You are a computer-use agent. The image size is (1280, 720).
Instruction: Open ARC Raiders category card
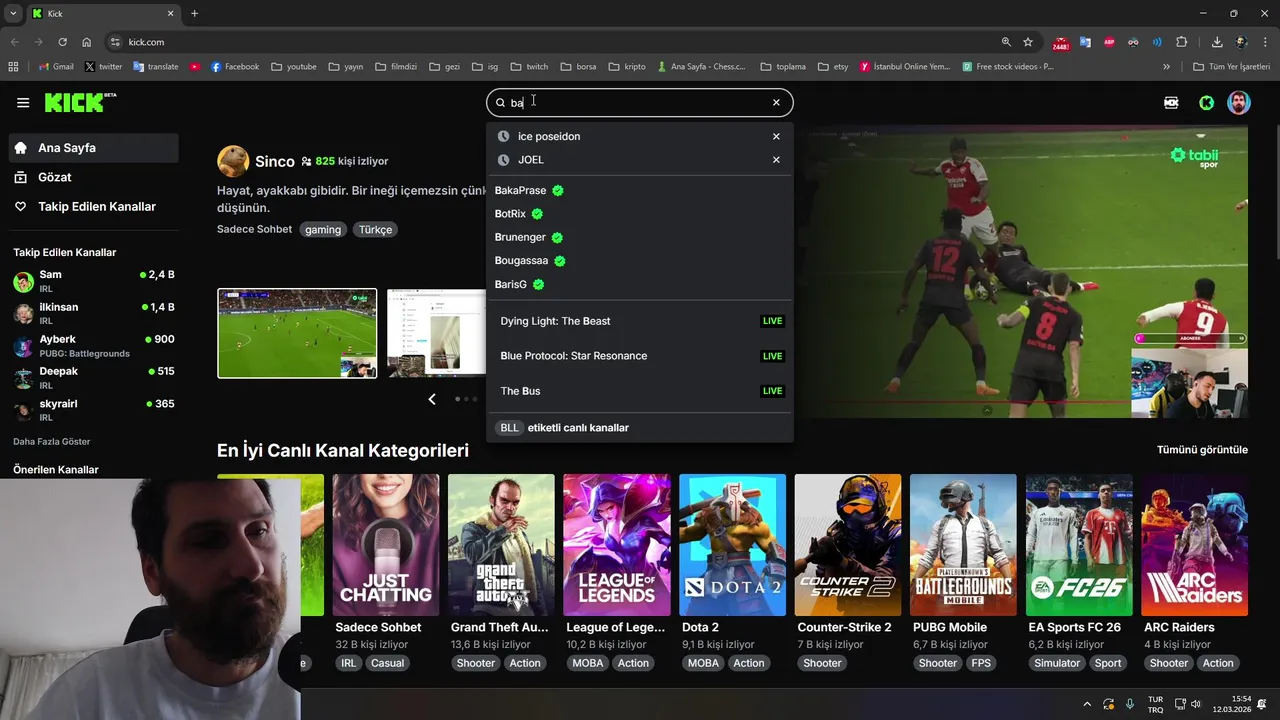[1195, 545]
